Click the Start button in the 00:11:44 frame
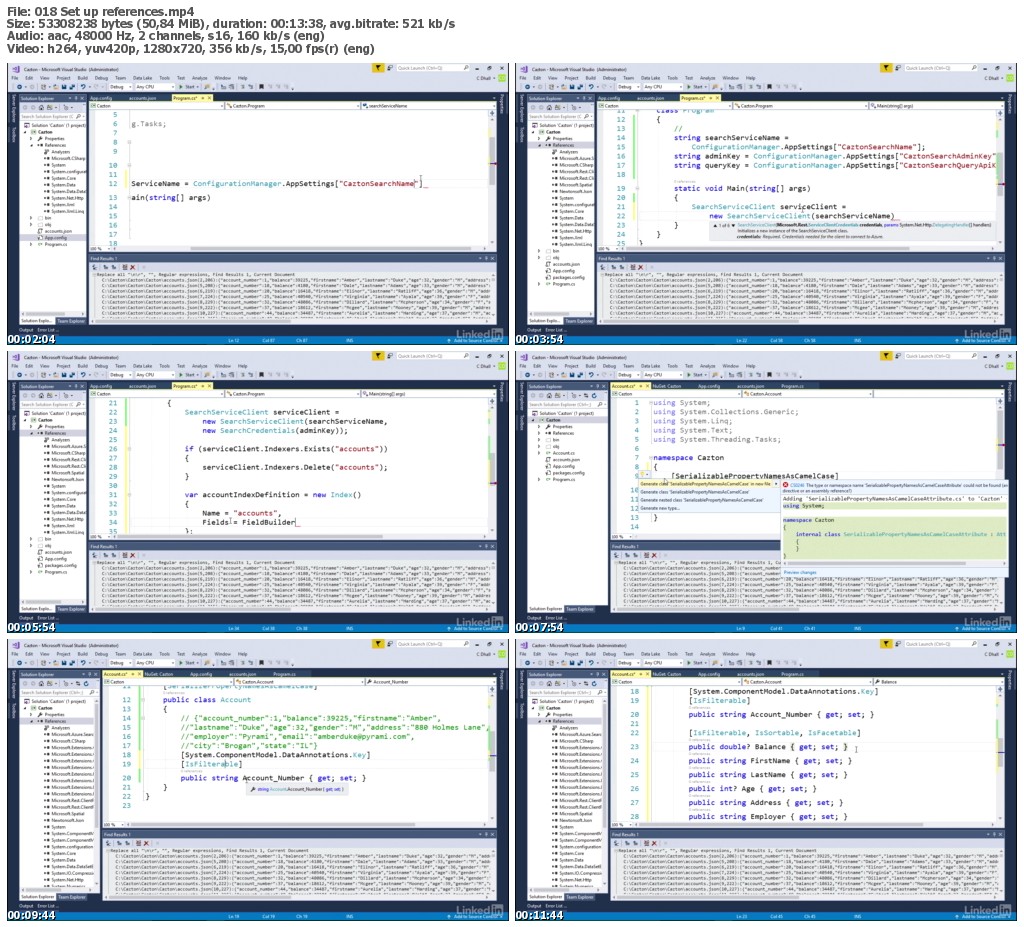The height and width of the screenshot is (927, 1024). pos(696,662)
